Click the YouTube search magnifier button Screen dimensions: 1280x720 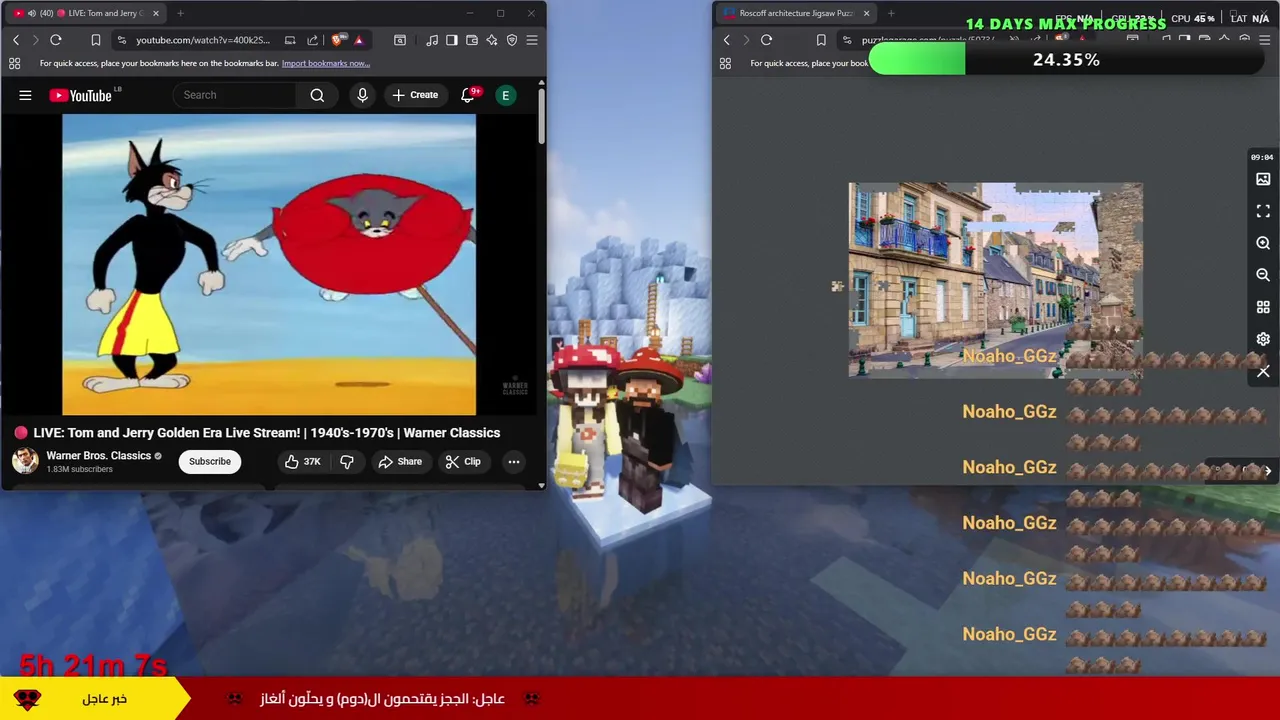(317, 95)
